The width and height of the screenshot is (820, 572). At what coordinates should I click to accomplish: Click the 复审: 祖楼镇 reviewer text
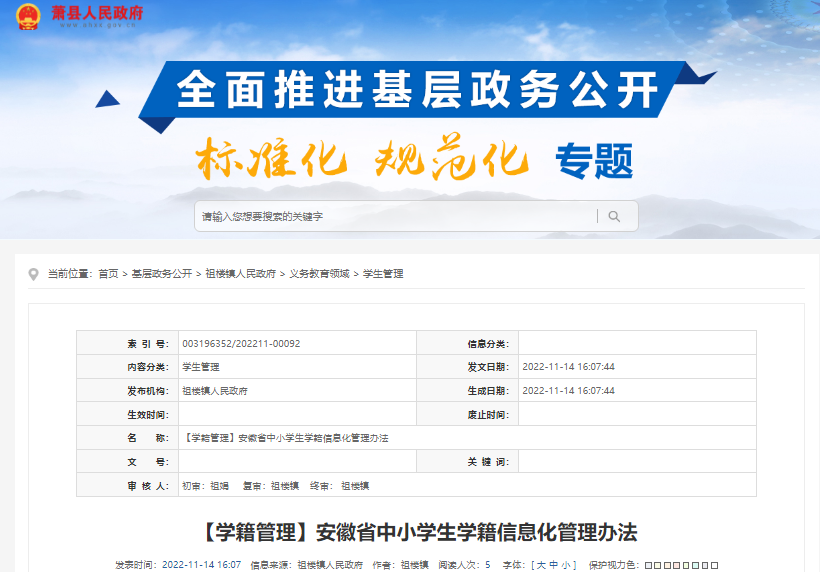pyautogui.click(x=271, y=486)
